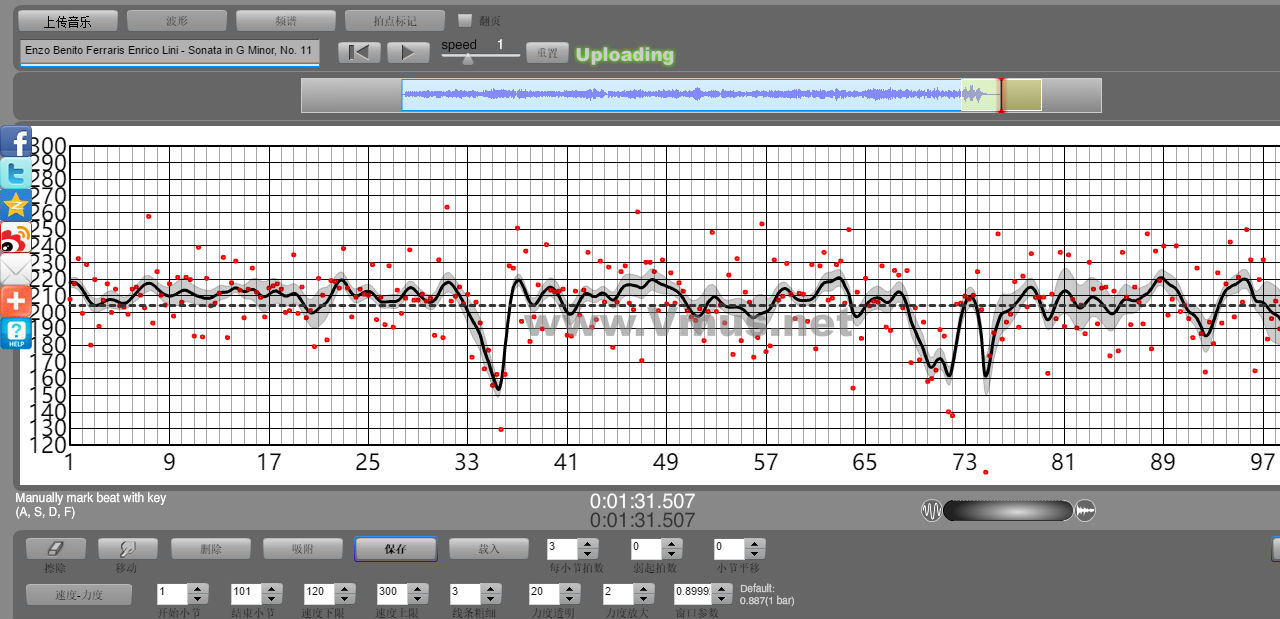Click the 上传音乐 upload music button

68,20
